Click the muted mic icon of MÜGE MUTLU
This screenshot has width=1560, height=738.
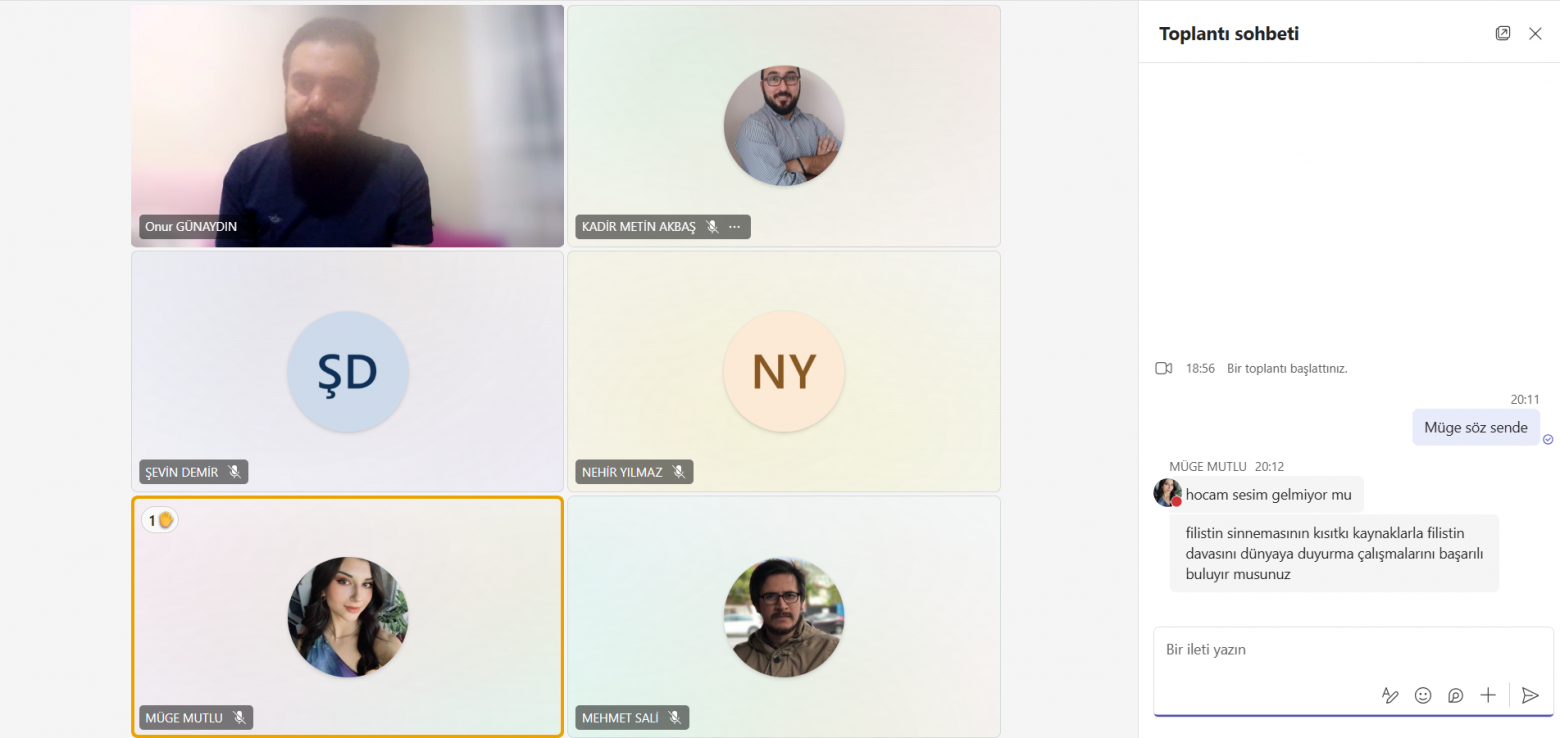pyautogui.click(x=239, y=717)
